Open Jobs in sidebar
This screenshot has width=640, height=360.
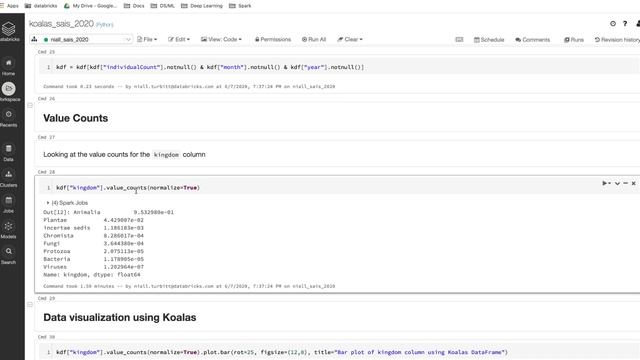tap(9, 204)
